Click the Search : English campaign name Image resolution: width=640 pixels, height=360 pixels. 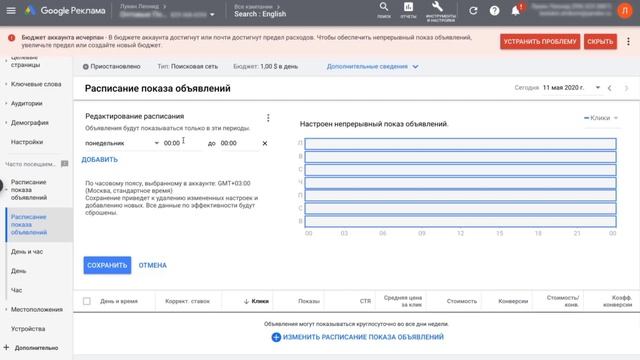260,14
